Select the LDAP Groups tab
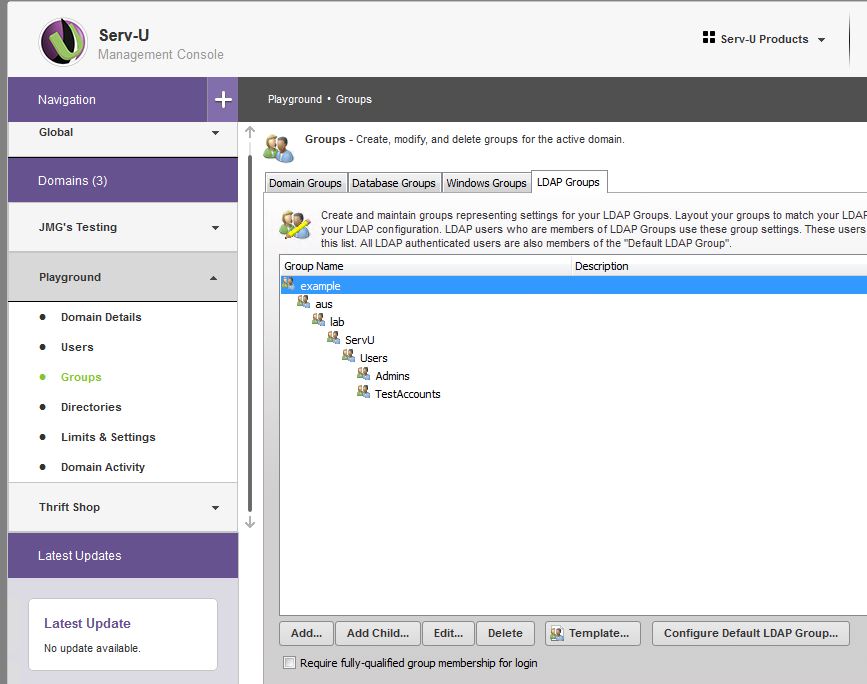Image resolution: width=867 pixels, height=684 pixels. point(568,182)
